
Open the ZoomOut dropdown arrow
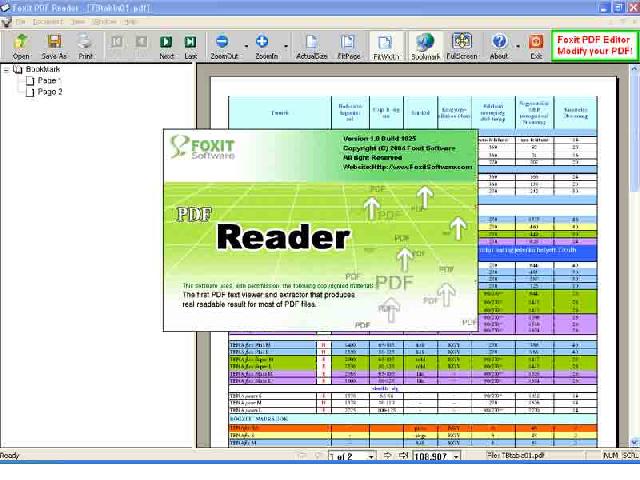(x=246, y=46)
